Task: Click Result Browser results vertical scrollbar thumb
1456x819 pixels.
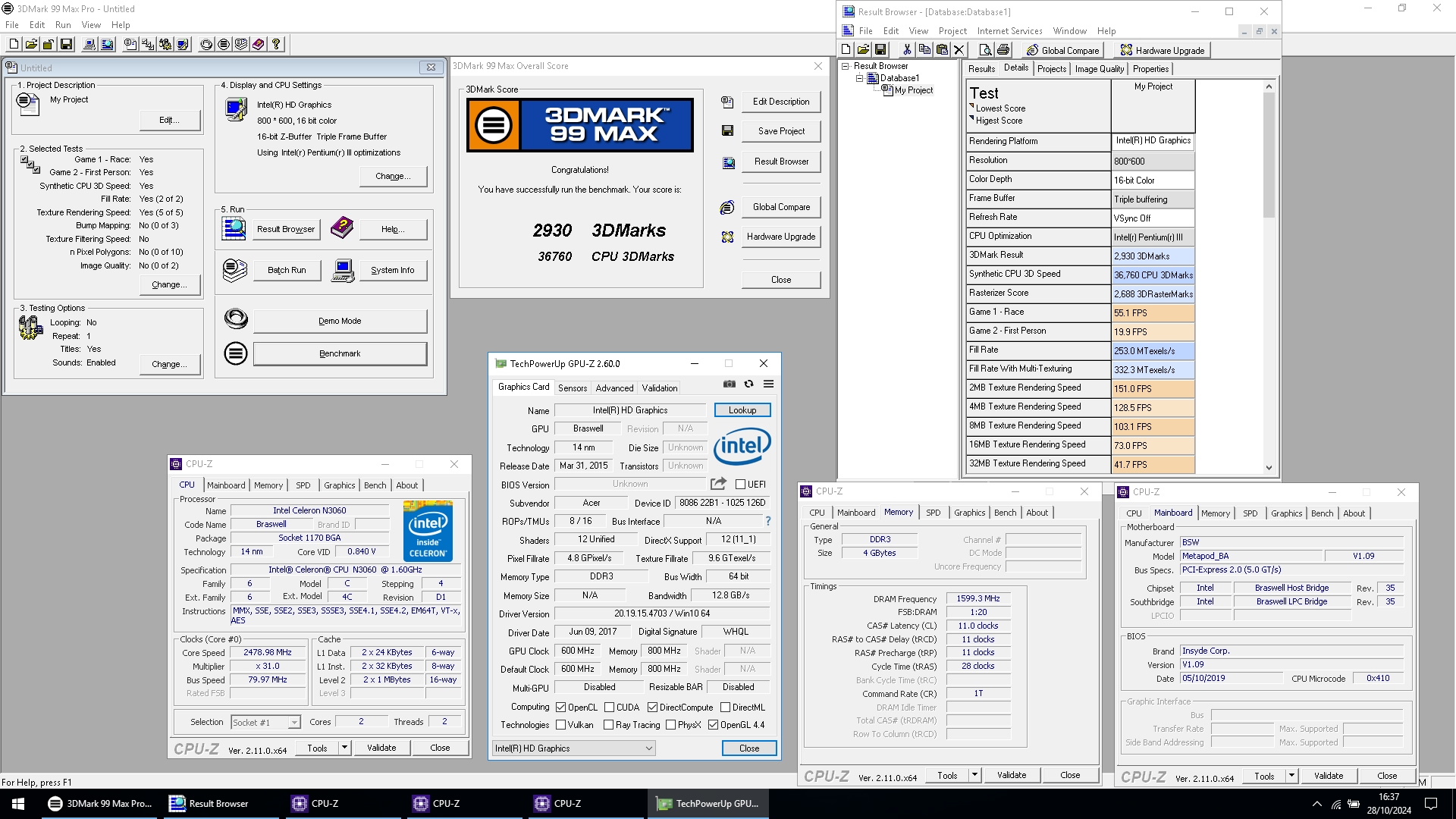Action: pyautogui.click(x=1269, y=155)
